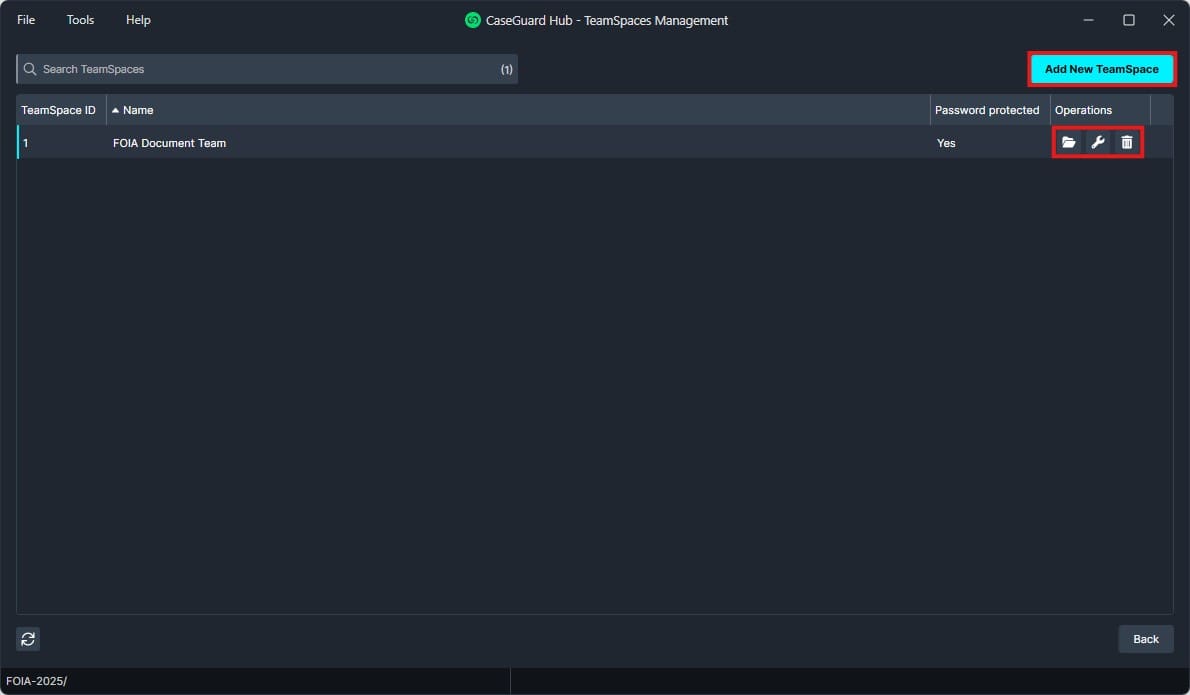Click the wrench settings icon for FOIA Document Team
The height and width of the screenshot is (695, 1190).
[x=1097, y=143]
